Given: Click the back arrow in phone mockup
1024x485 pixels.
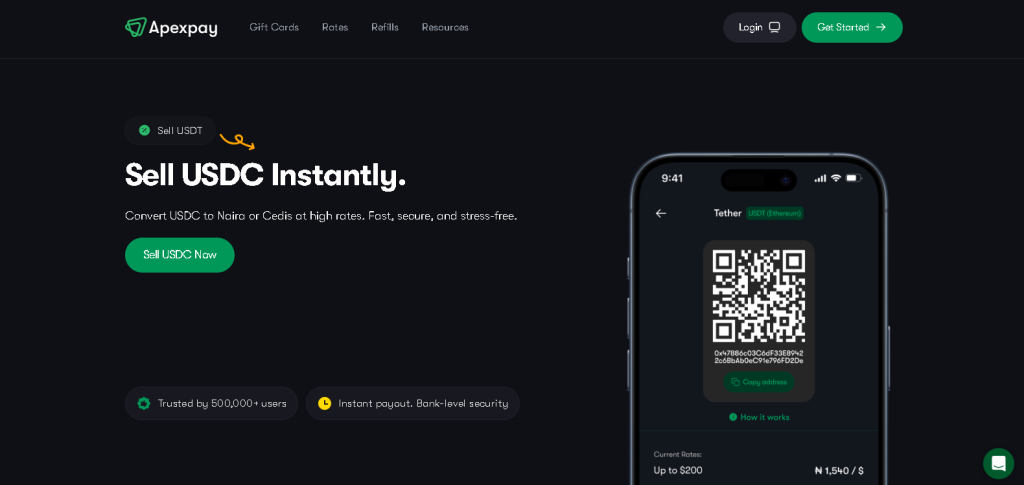Looking at the screenshot, I should [x=661, y=213].
